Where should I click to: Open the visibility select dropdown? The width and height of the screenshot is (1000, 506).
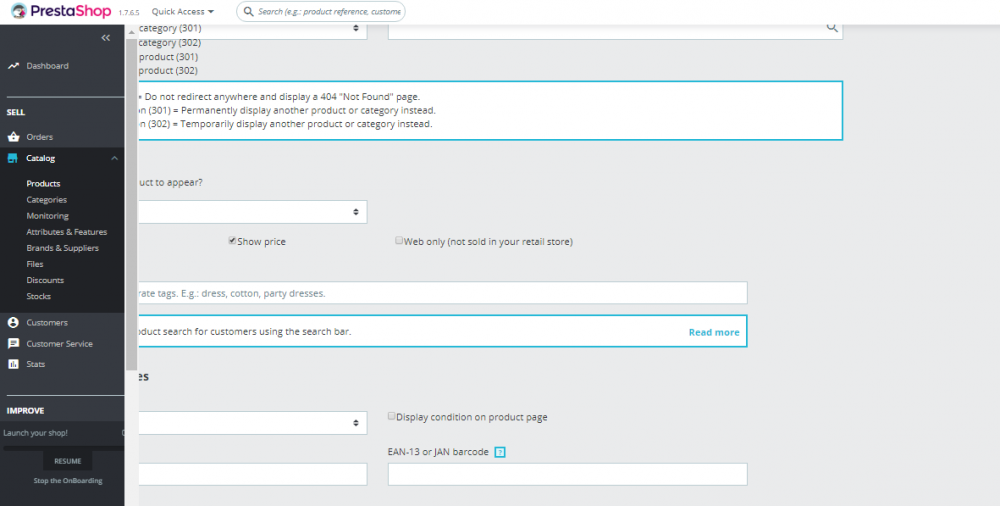(250, 212)
